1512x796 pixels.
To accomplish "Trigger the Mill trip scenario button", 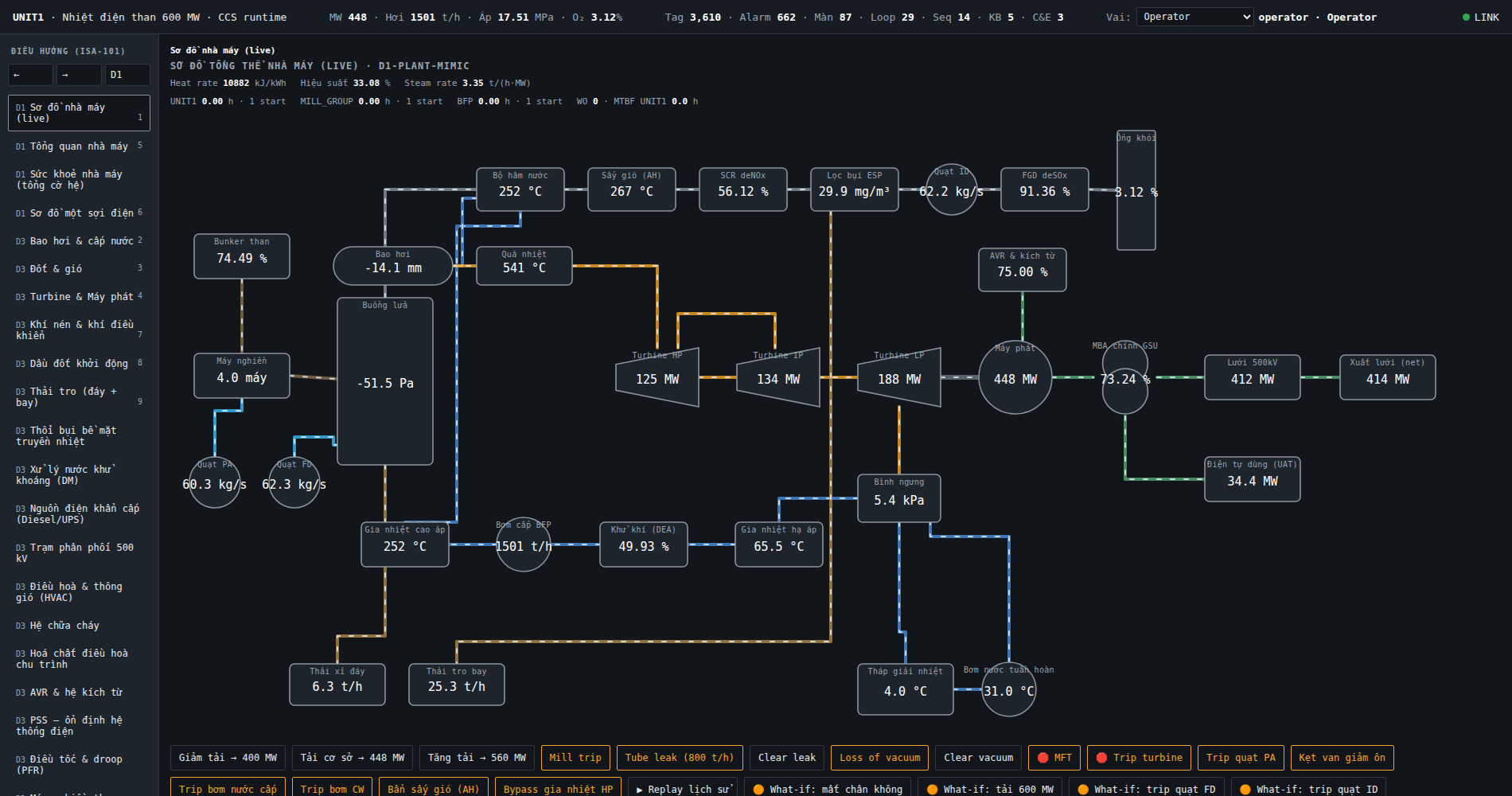I will 575,758.
